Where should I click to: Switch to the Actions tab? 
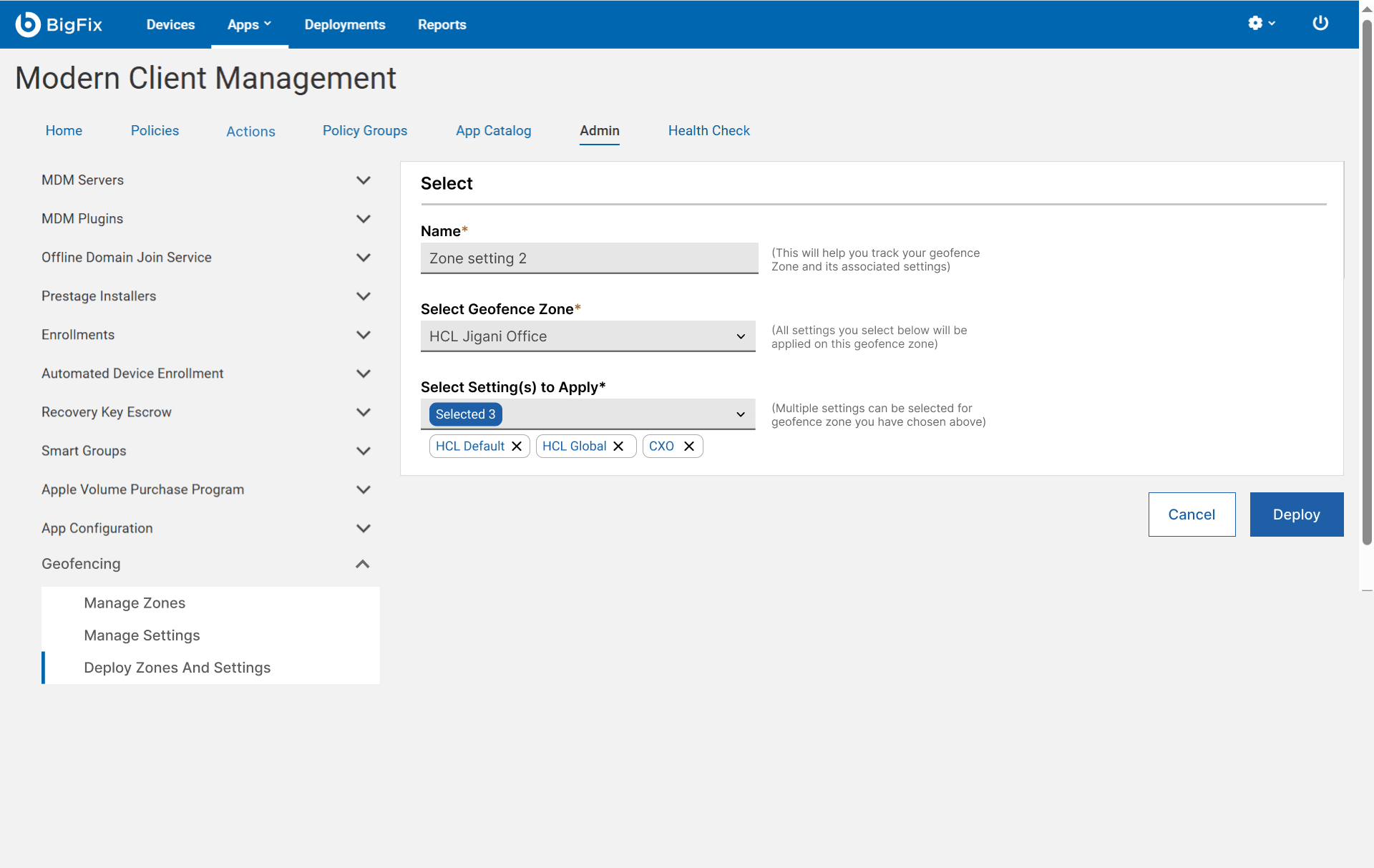pos(250,132)
